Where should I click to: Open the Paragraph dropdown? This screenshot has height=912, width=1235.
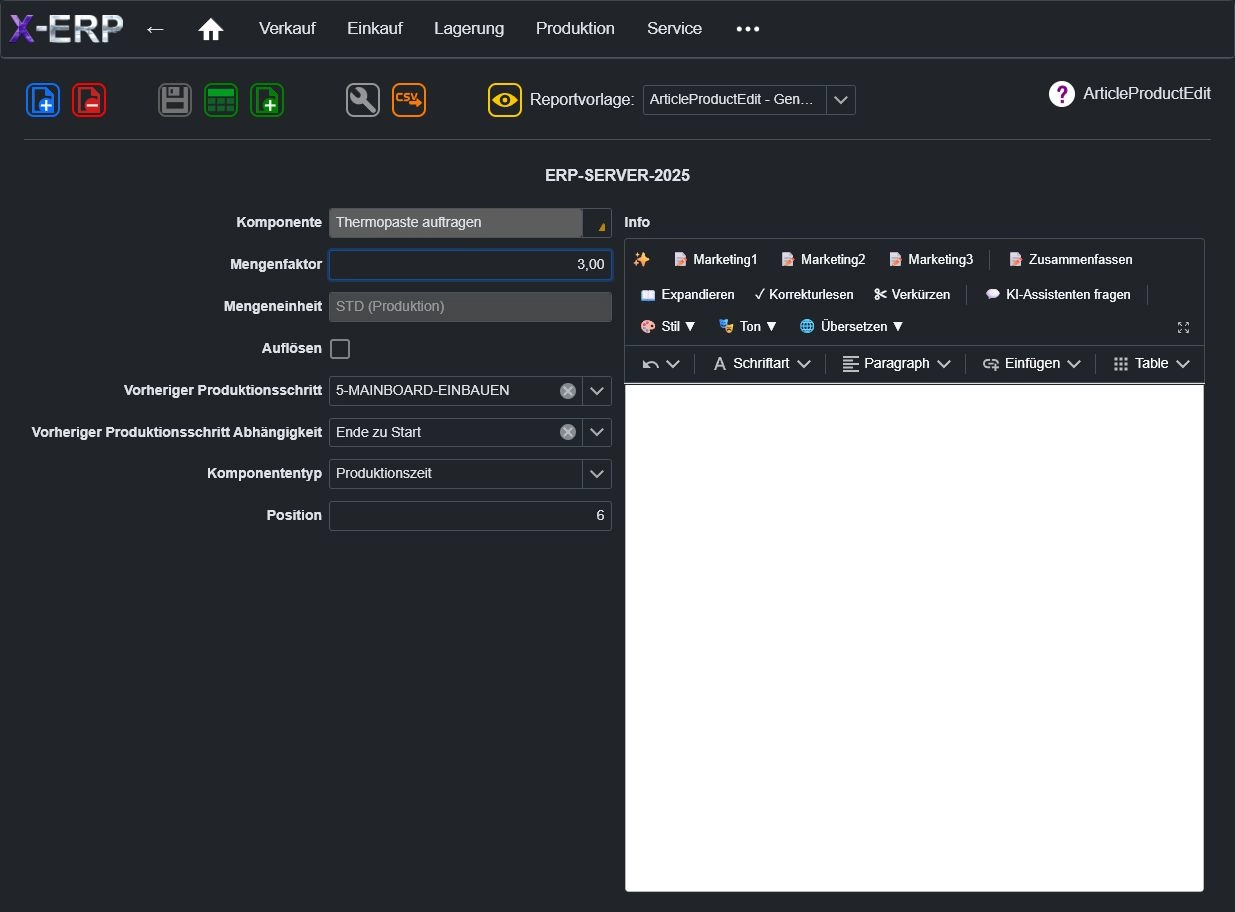tap(896, 364)
